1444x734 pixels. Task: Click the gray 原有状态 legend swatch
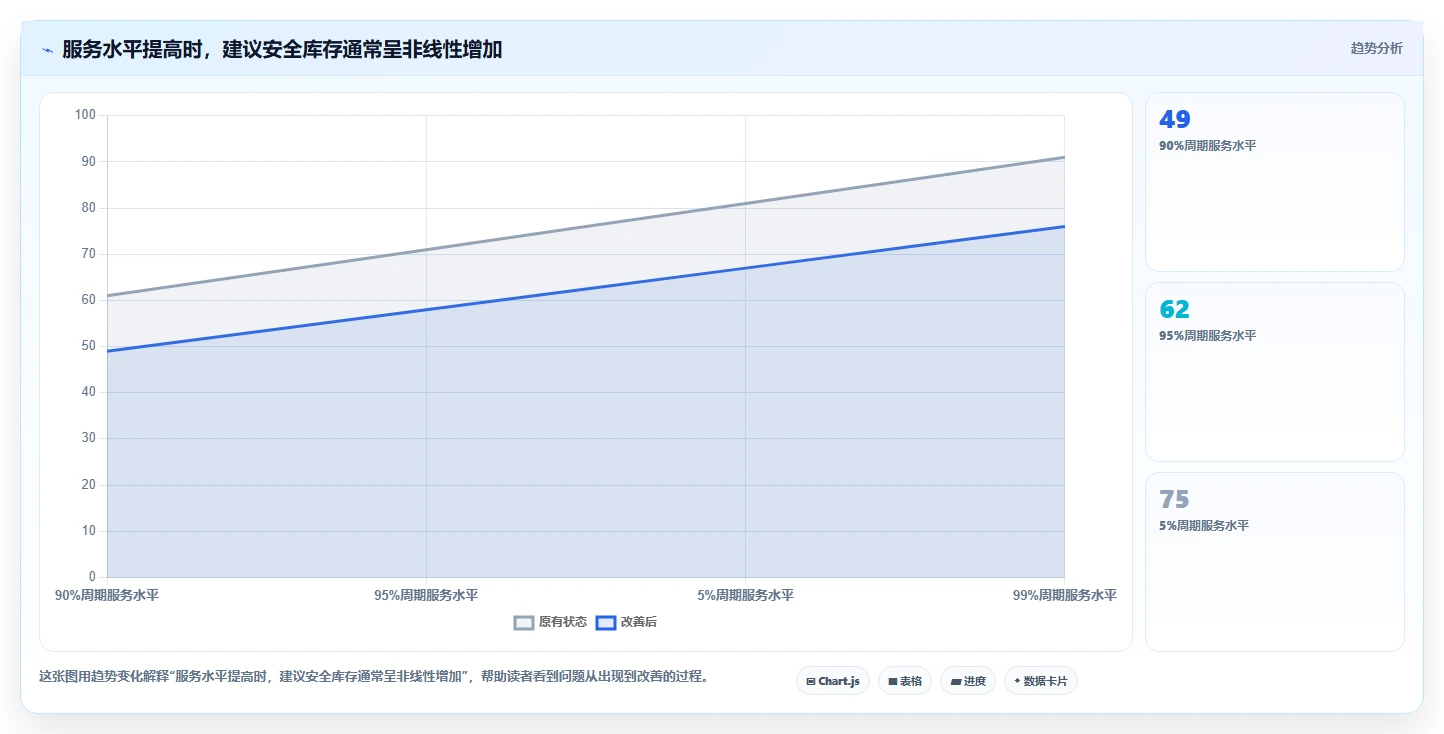click(524, 622)
